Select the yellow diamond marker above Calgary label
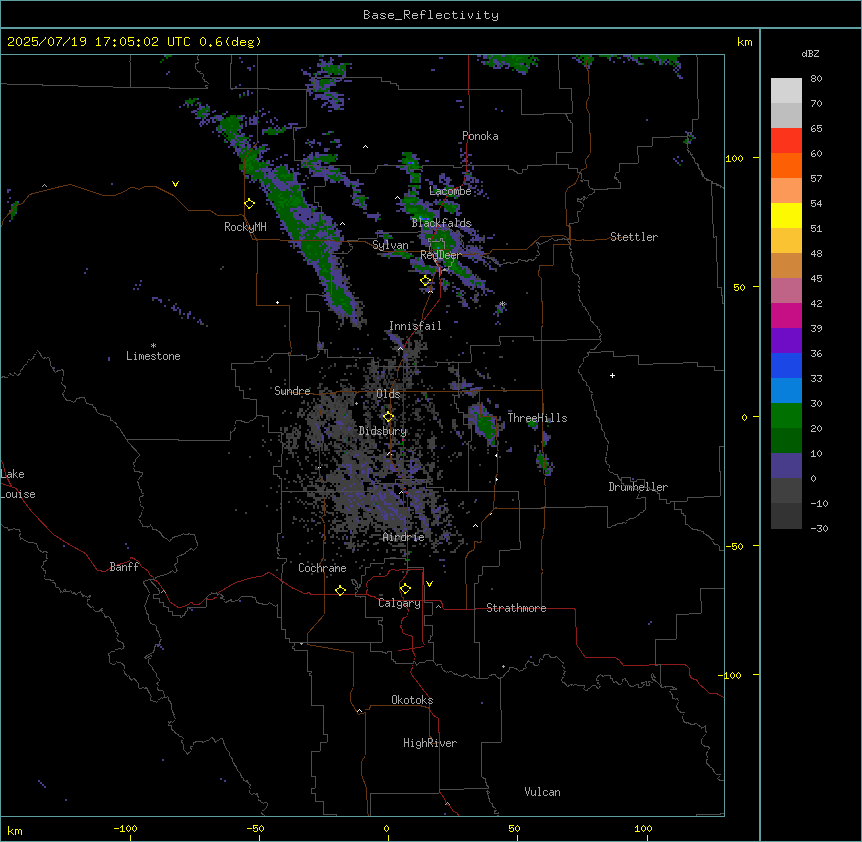Screen dimensions: 862x842 click(x=405, y=589)
